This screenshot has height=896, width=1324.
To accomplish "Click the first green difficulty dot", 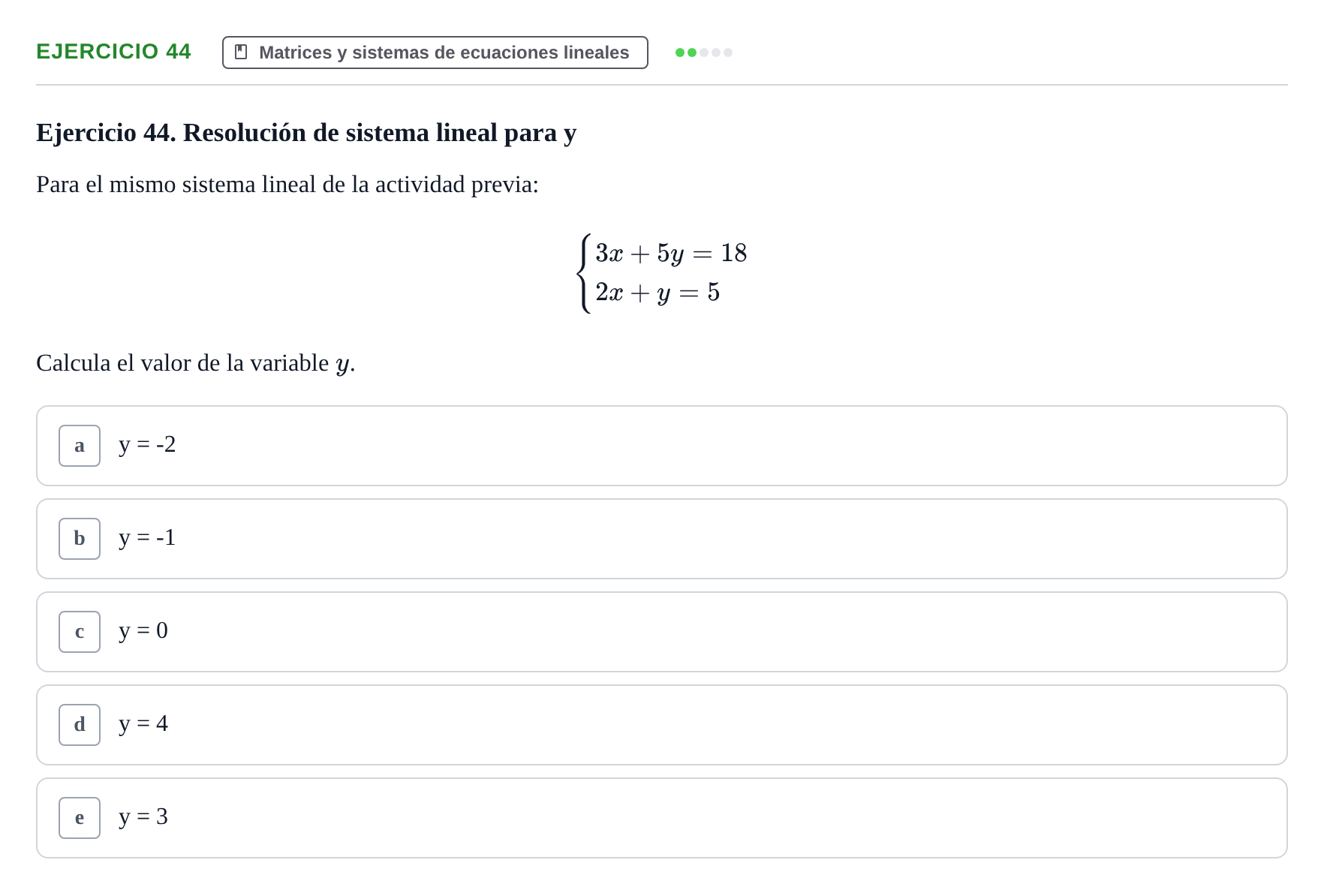I will [x=680, y=53].
